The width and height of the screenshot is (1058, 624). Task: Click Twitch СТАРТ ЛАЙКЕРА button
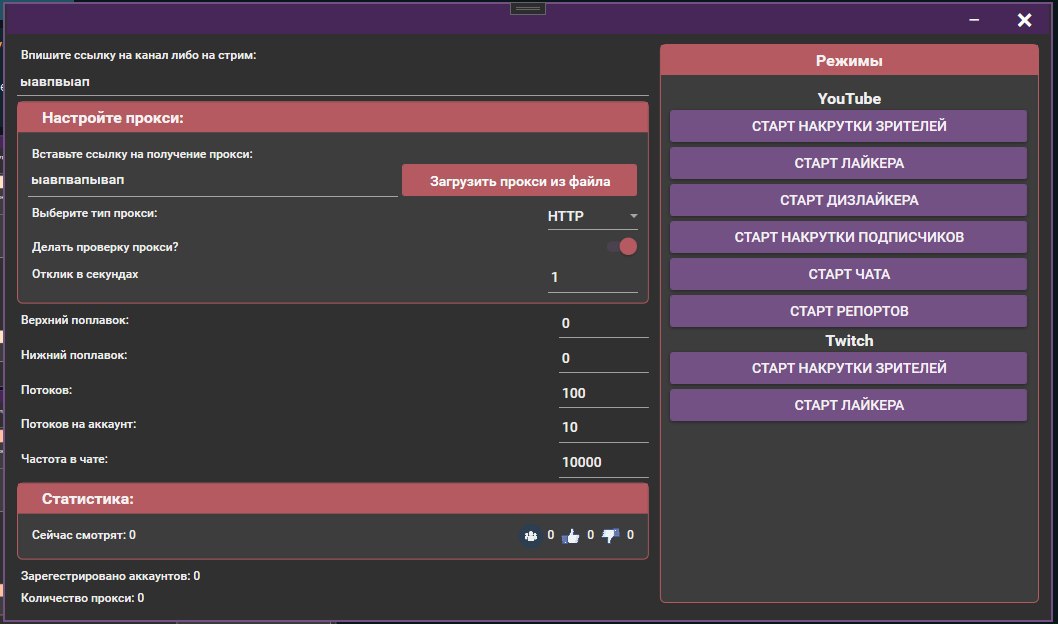[x=848, y=405]
